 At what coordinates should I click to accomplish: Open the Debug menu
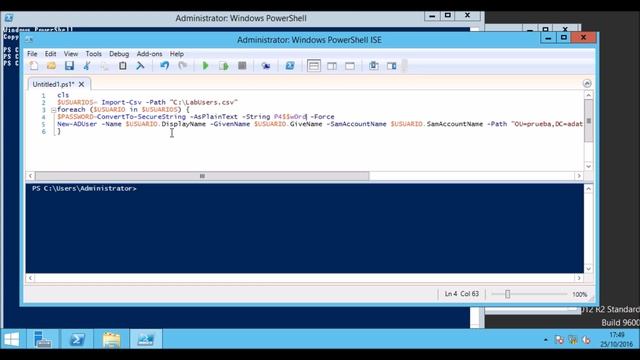tap(119, 54)
